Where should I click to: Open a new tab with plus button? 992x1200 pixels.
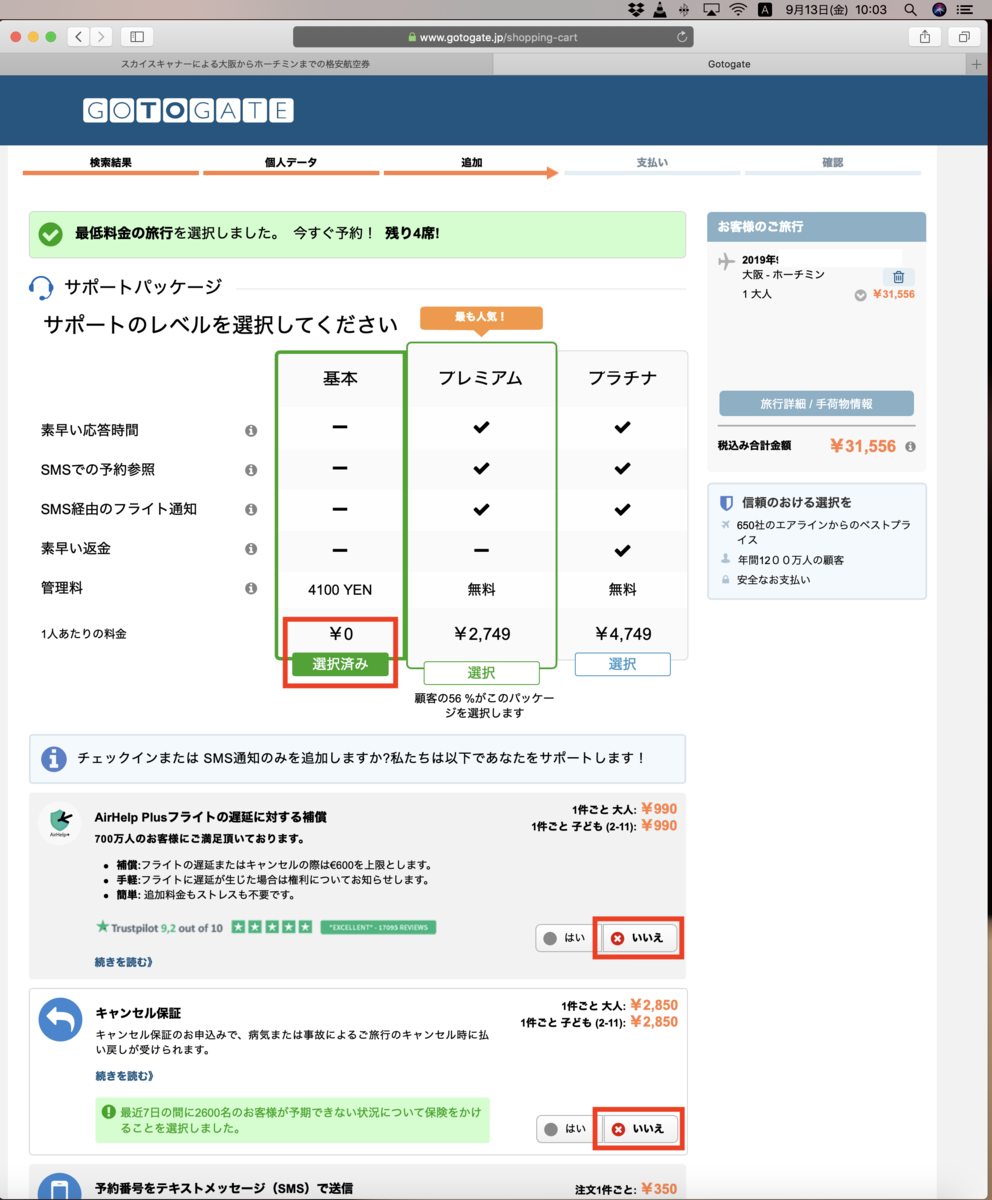pyautogui.click(x=977, y=64)
